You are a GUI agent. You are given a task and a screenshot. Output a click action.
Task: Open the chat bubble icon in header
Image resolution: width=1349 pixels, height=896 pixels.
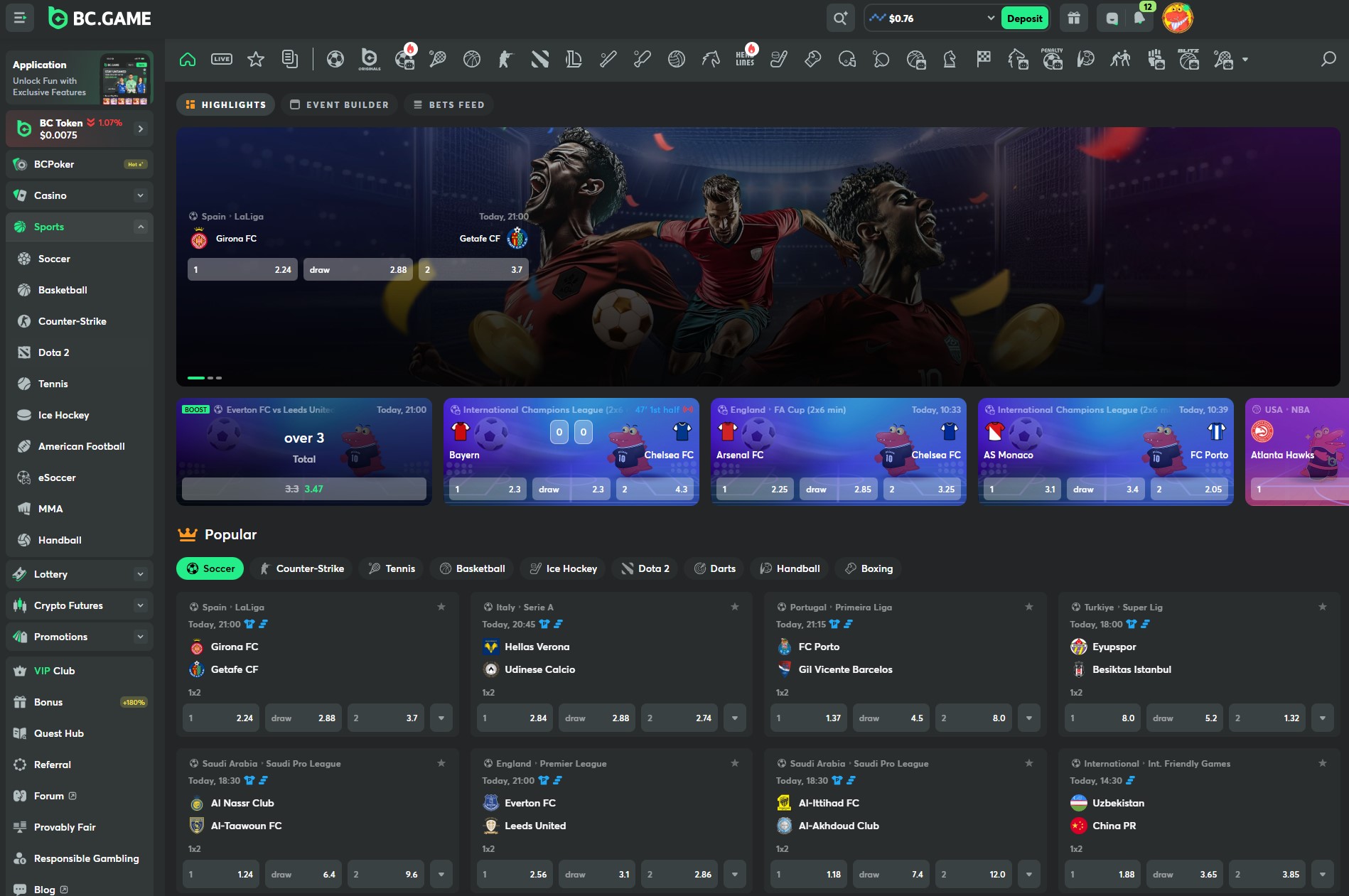(x=1112, y=18)
